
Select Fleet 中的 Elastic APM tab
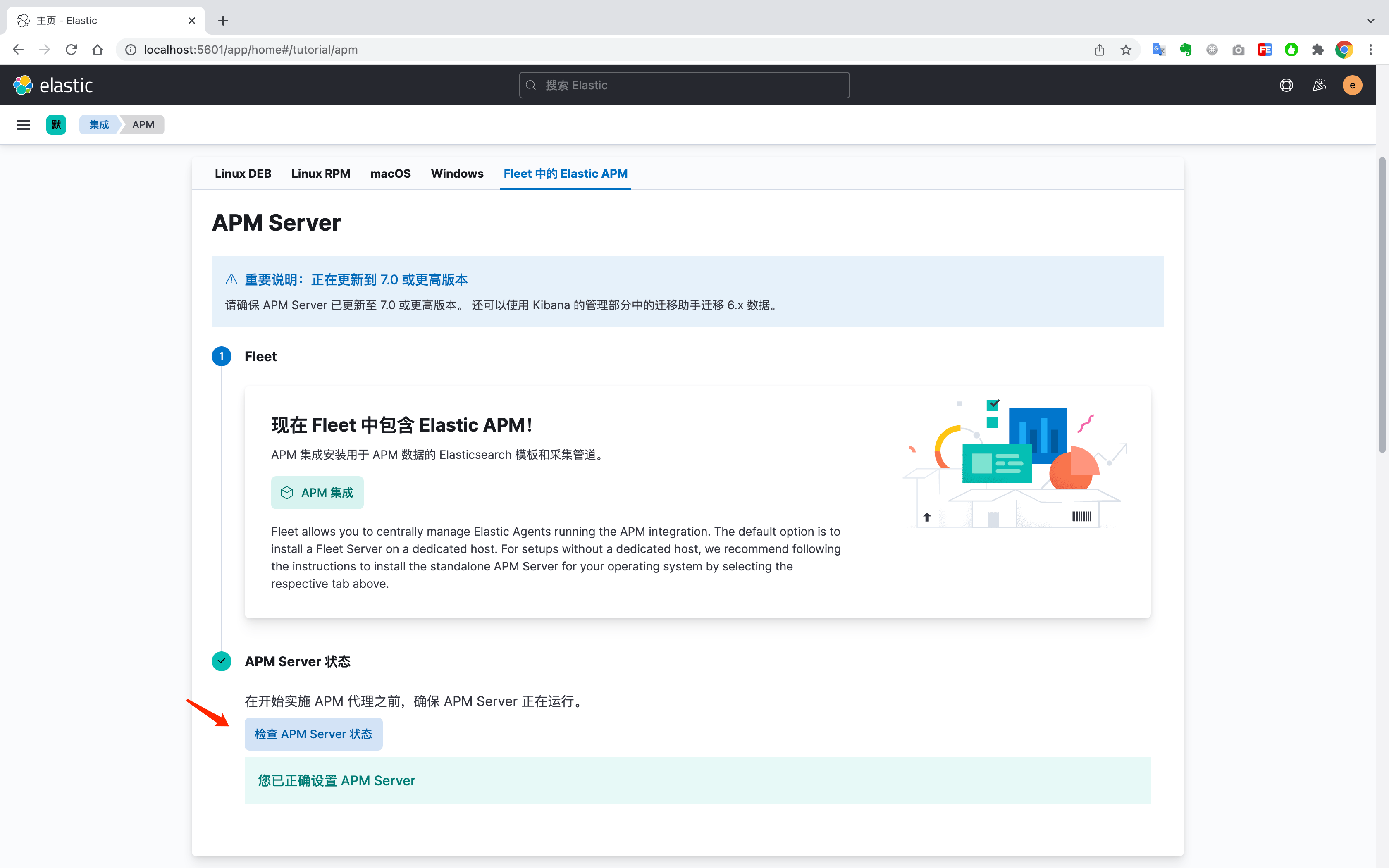coord(566,173)
